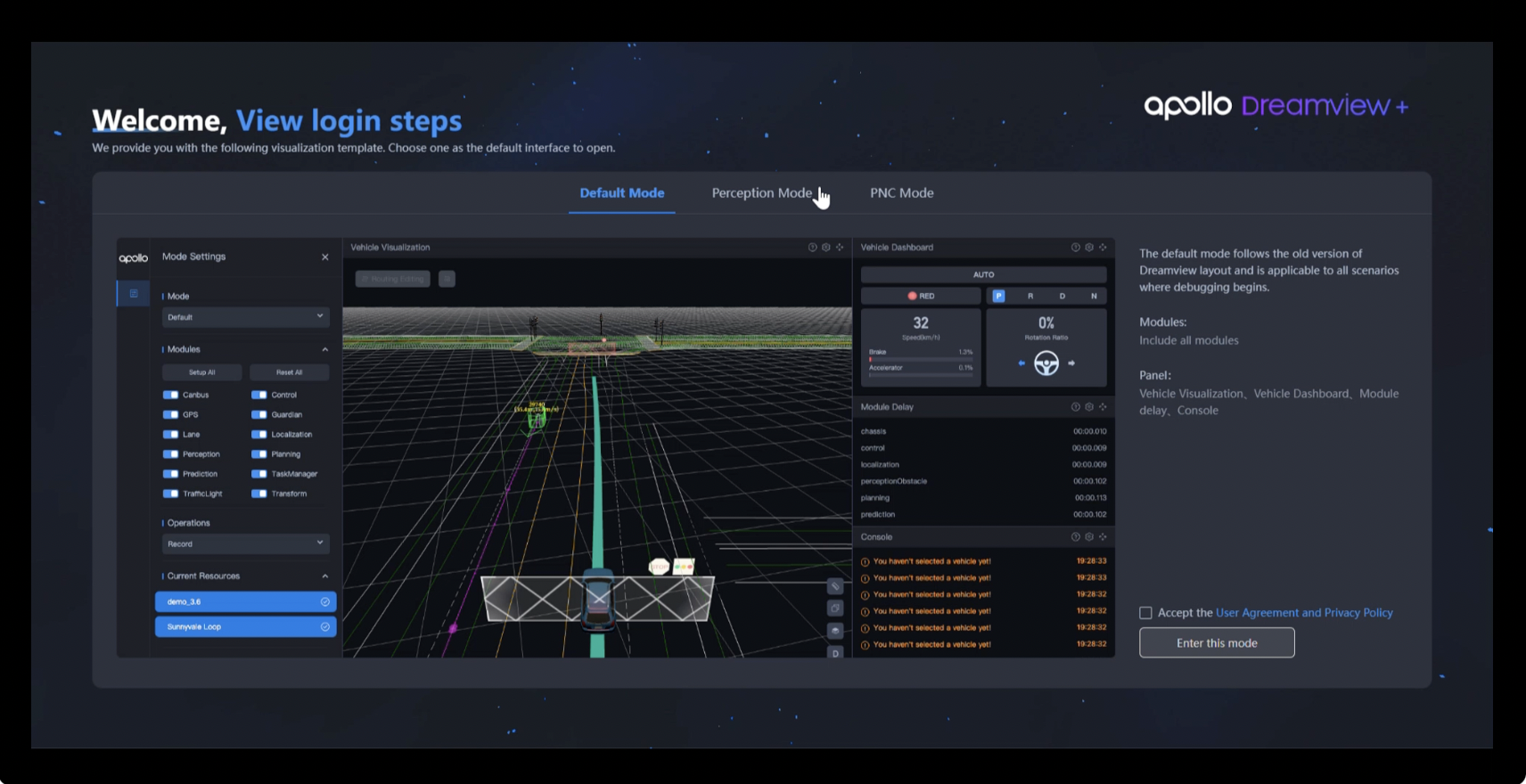Toggle the Localization module switch
Image resolution: width=1526 pixels, height=784 pixels.
[x=258, y=434]
